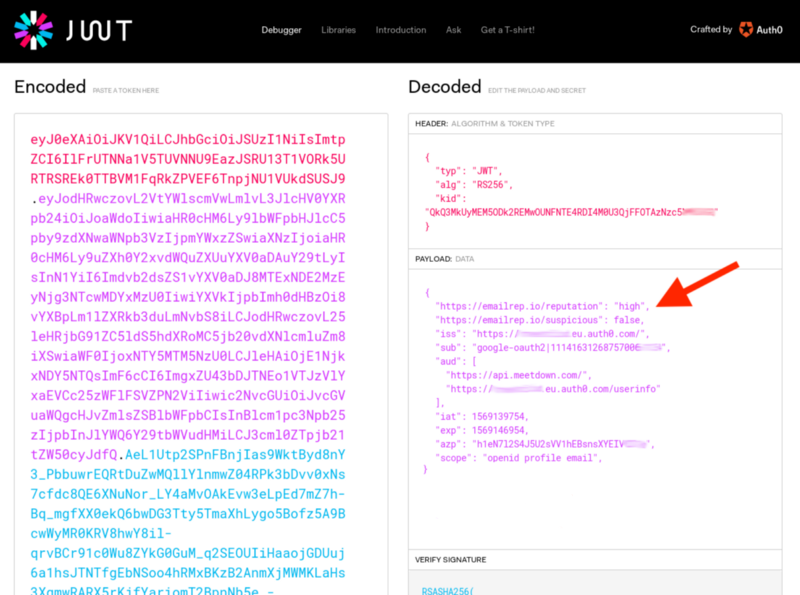Click the Get a T-shirt! link

(x=507, y=30)
